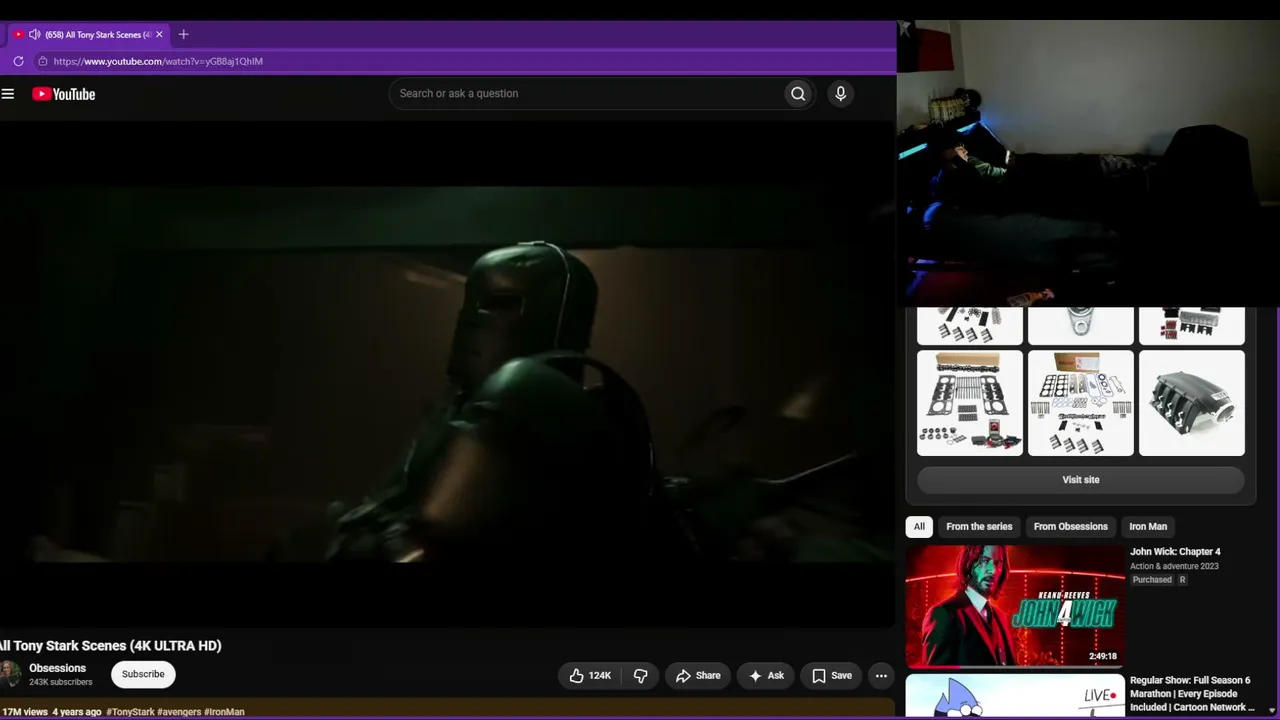Focus the YouTube search box

[586, 94]
